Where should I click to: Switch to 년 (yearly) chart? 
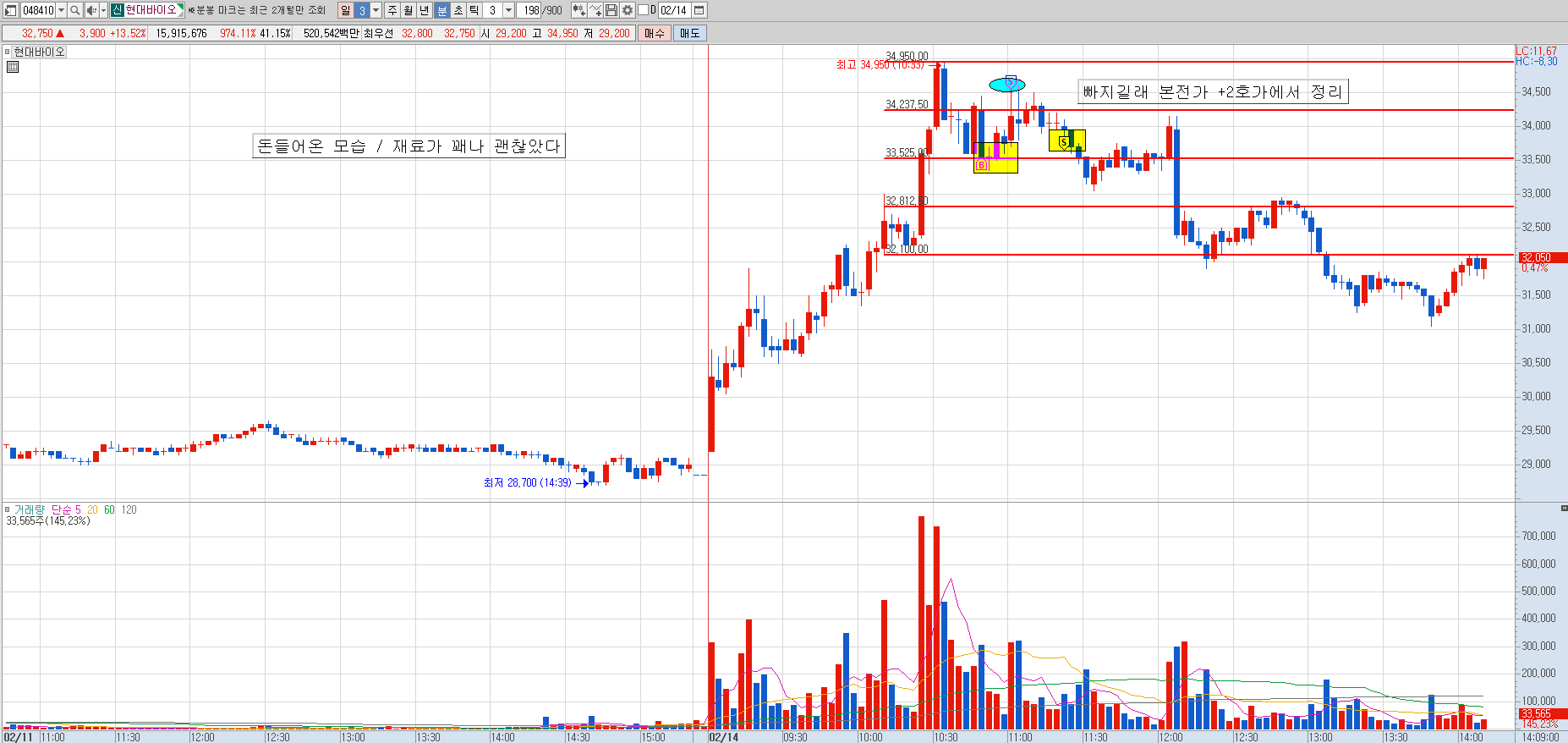click(425, 10)
